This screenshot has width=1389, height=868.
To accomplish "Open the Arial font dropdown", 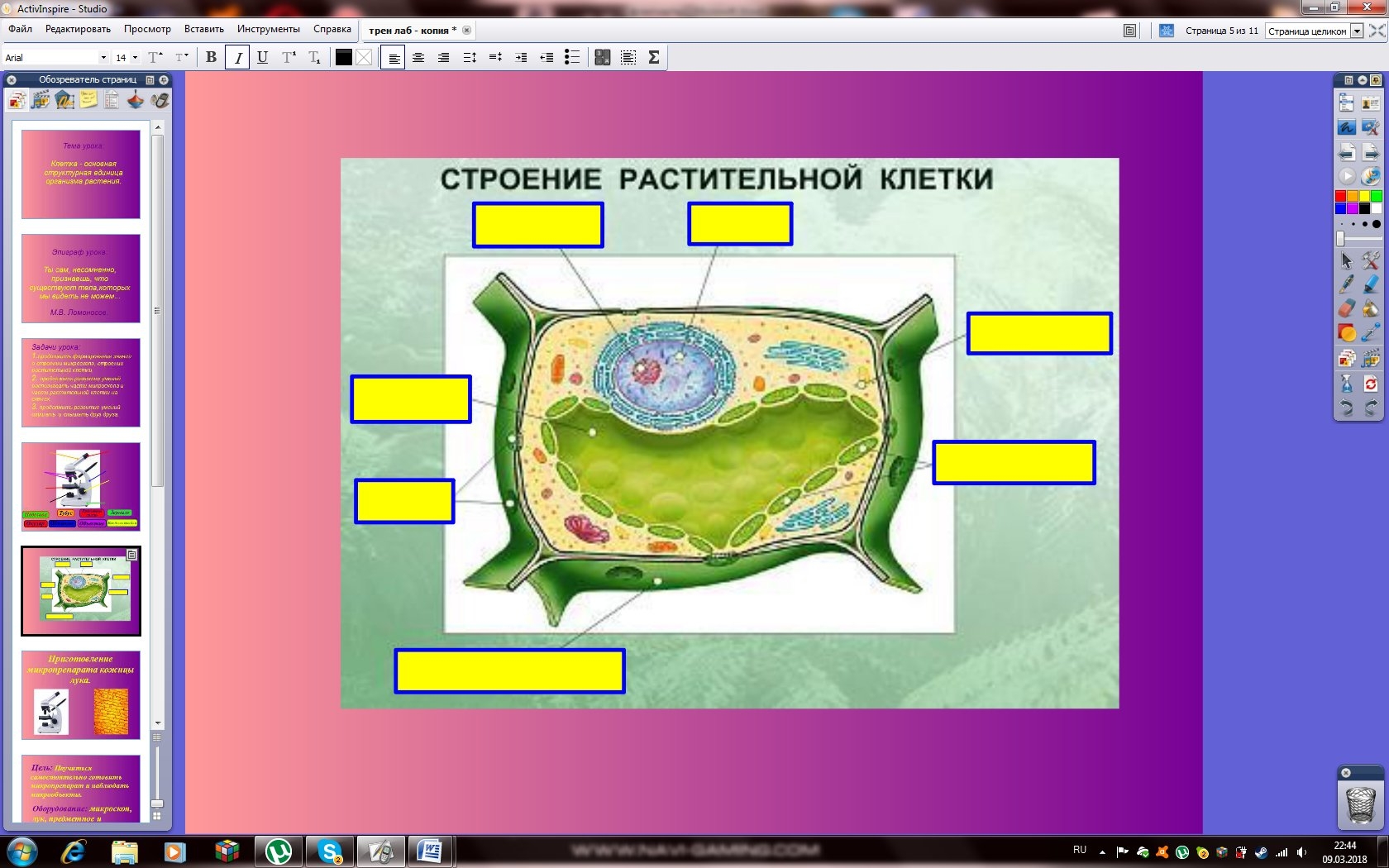I will tap(103, 58).
